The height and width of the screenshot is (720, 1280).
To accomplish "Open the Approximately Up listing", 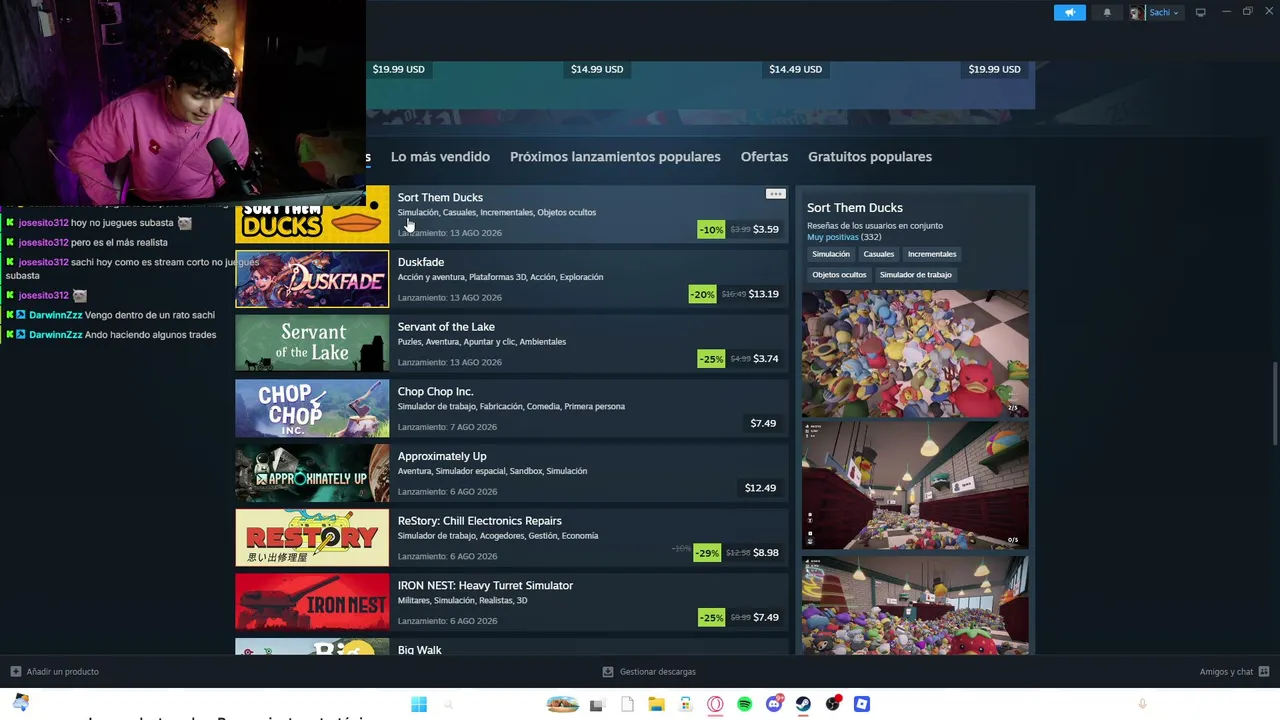I will tap(512, 473).
